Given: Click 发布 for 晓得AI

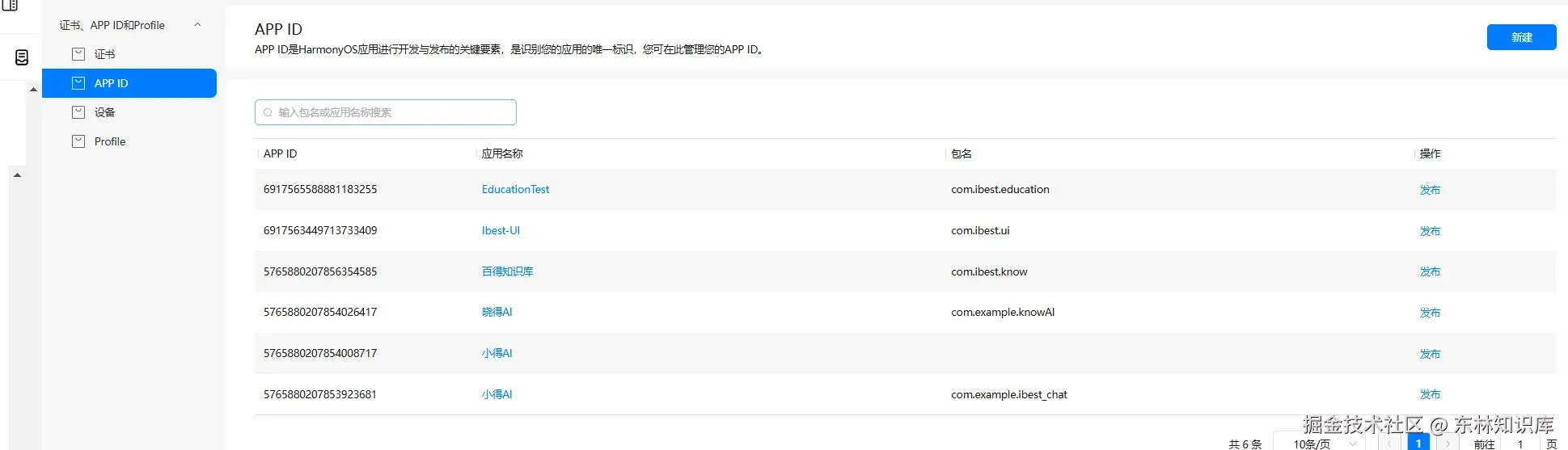Looking at the screenshot, I should 1430,313.
